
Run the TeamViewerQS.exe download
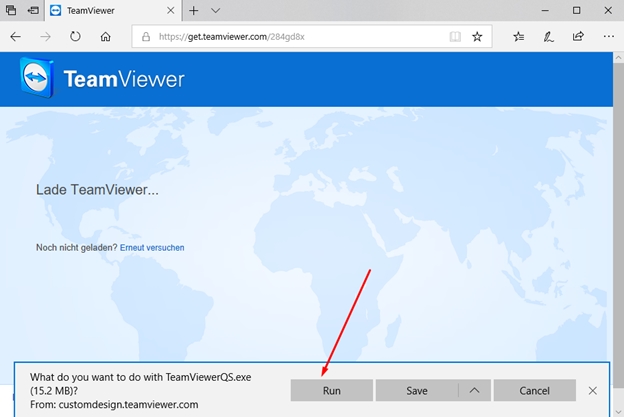332,390
